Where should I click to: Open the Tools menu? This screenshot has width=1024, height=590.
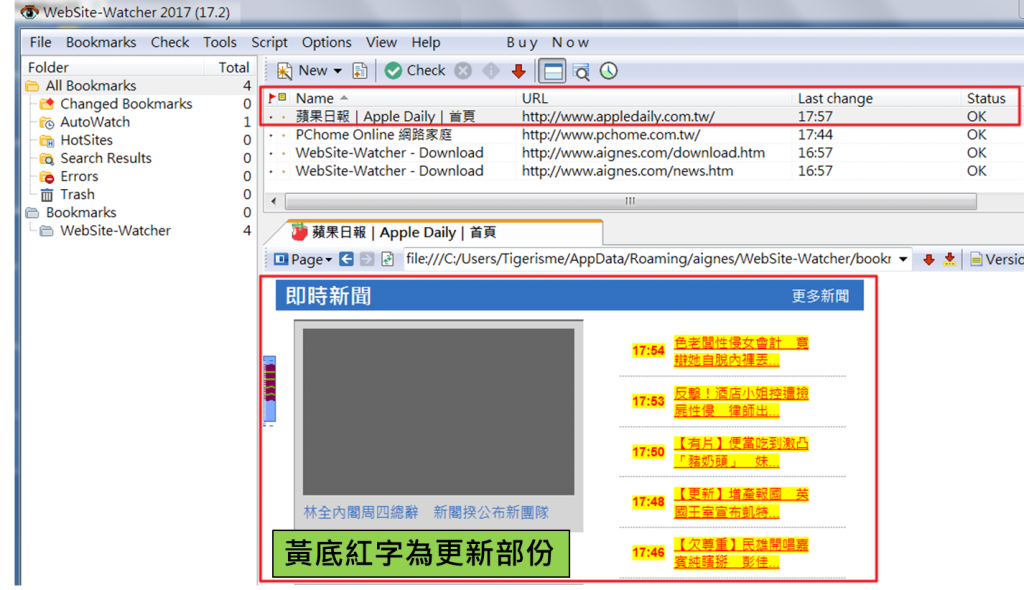(x=219, y=42)
